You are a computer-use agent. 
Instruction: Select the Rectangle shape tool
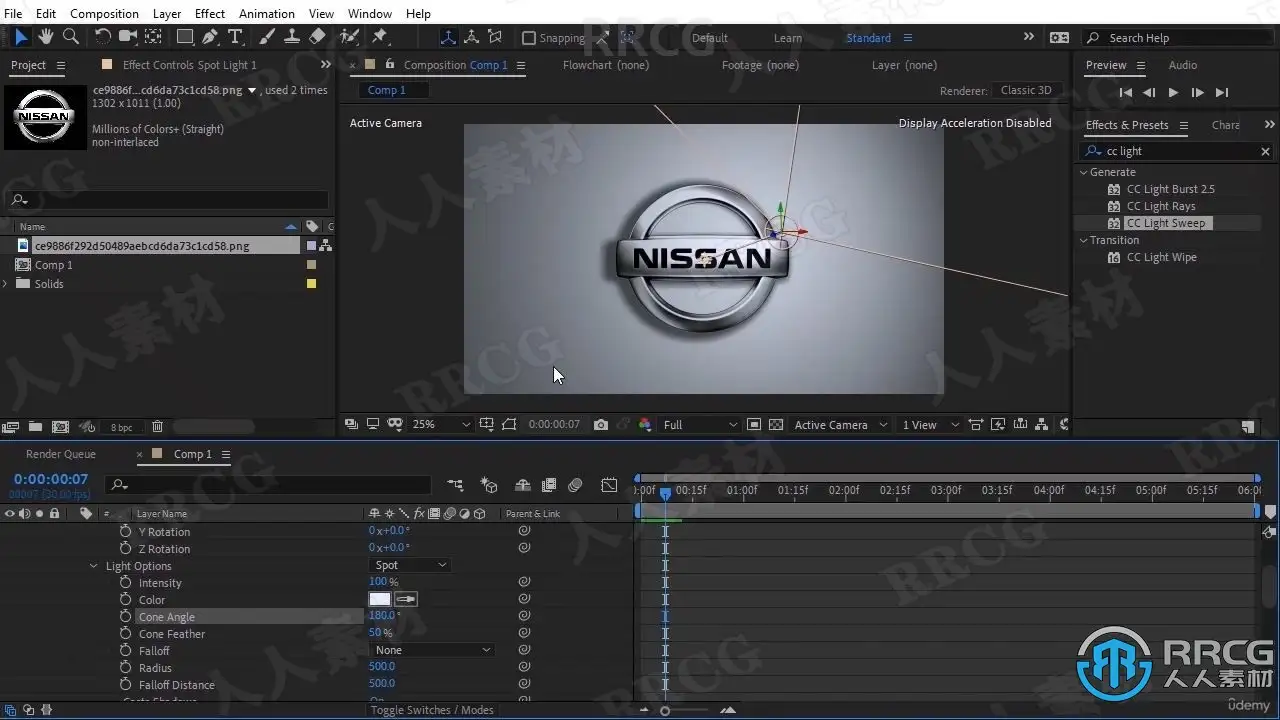click(x=185, y=37)
